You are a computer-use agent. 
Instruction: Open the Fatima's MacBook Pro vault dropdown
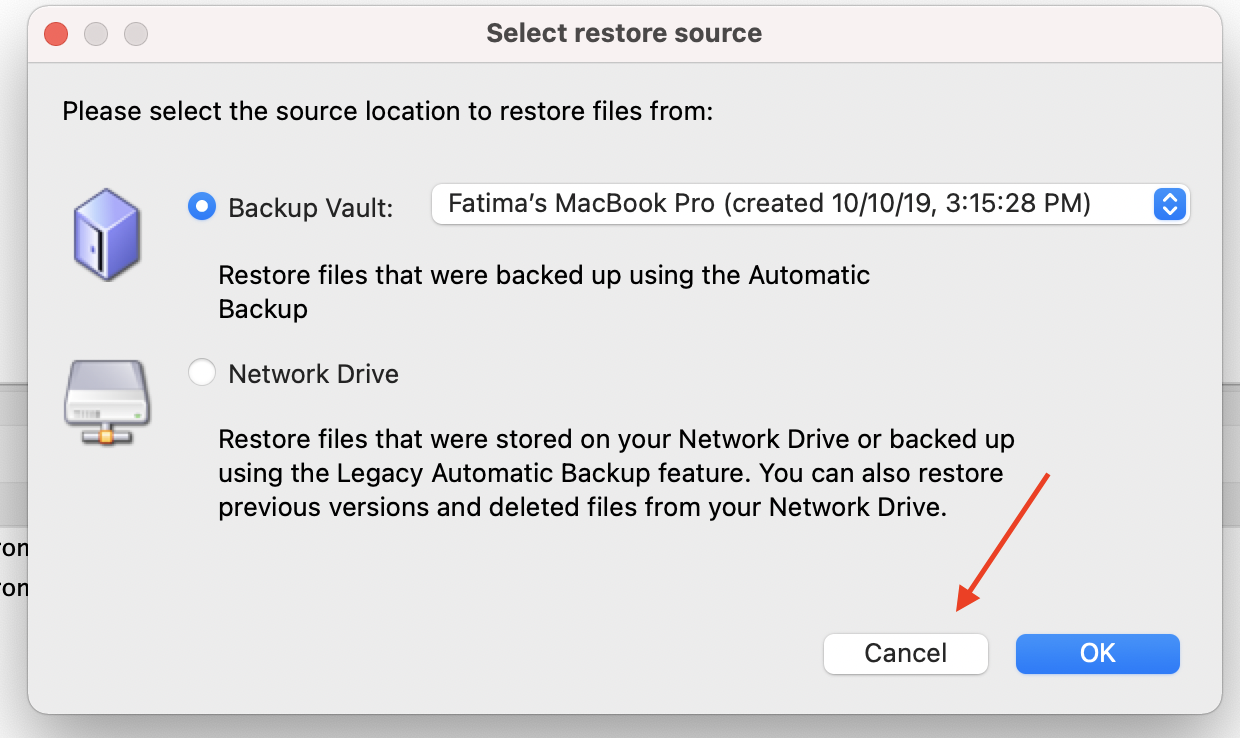point(810,204)
